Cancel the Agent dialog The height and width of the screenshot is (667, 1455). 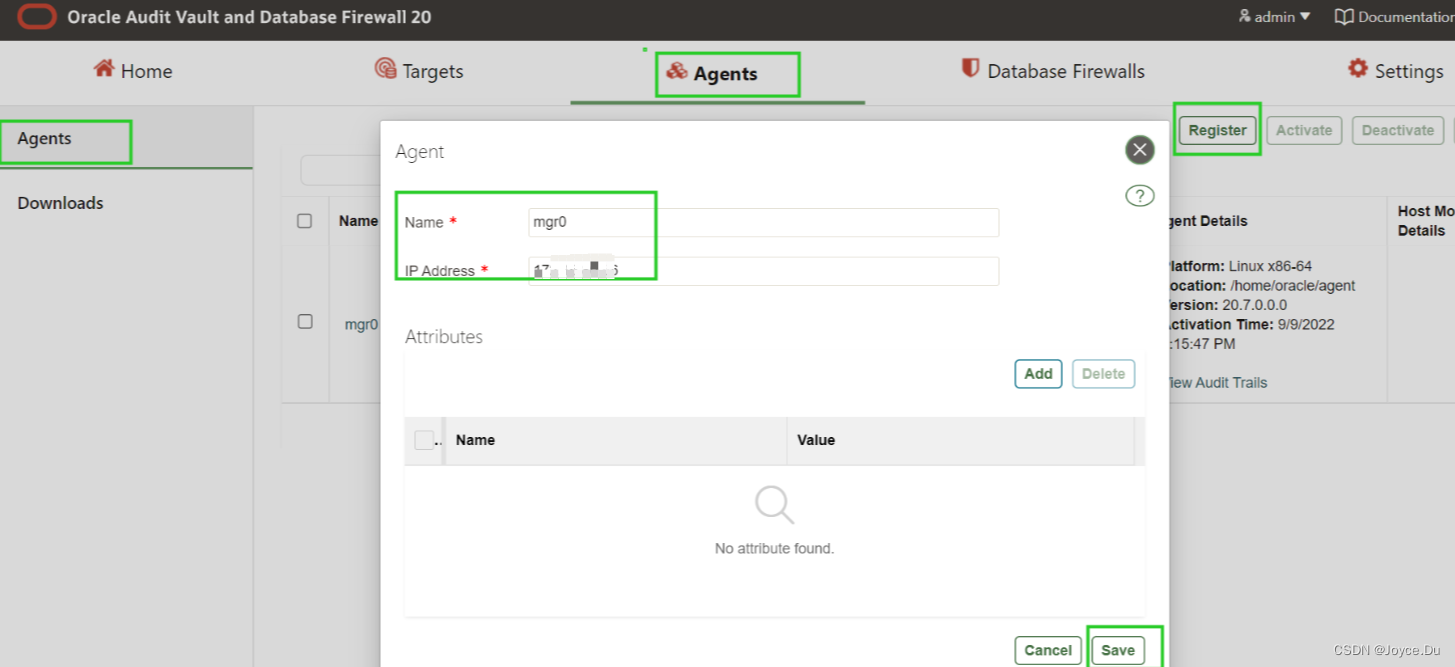click(x=1047, y=650)
